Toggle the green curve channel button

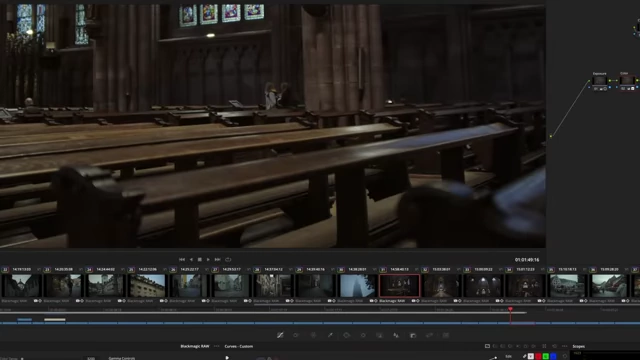pos(546,356)
